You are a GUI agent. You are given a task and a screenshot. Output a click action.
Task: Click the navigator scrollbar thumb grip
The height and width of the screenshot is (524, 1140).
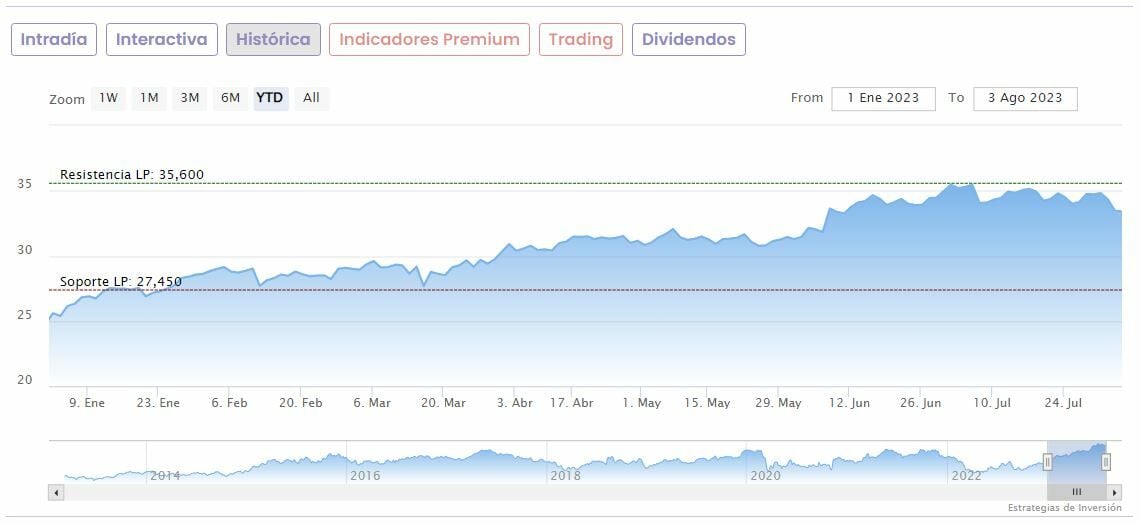1077,492
